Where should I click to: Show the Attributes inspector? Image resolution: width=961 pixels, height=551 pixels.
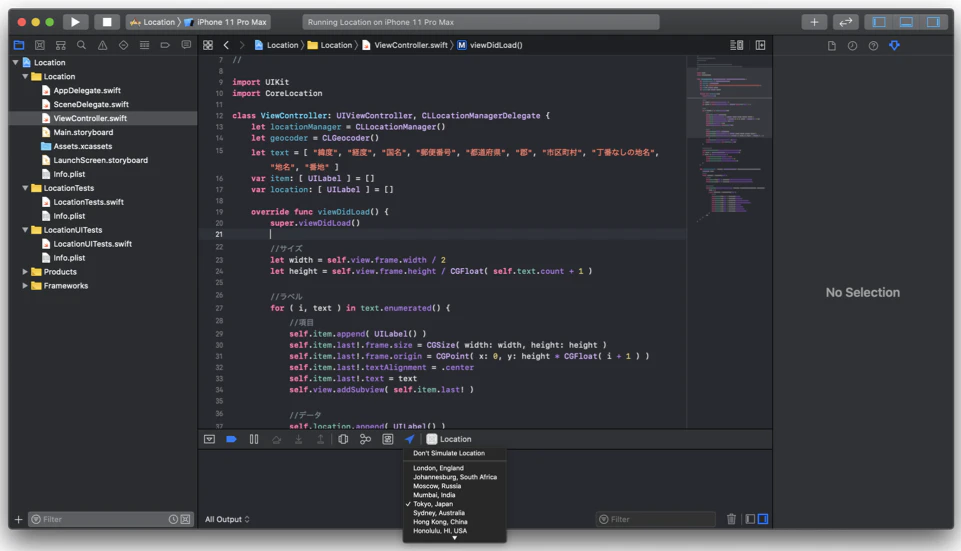pyautogui.click(x=894, y=45)
